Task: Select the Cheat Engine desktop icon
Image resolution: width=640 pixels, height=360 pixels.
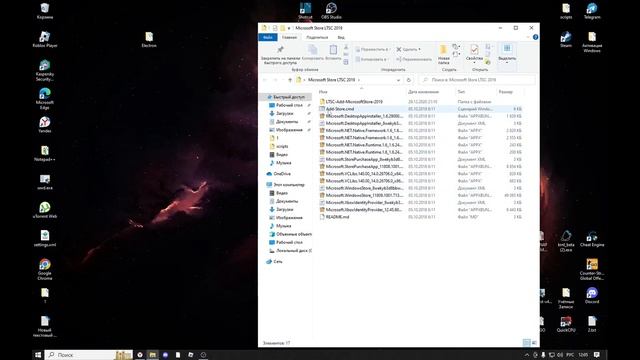Action: tap(592, 239)
